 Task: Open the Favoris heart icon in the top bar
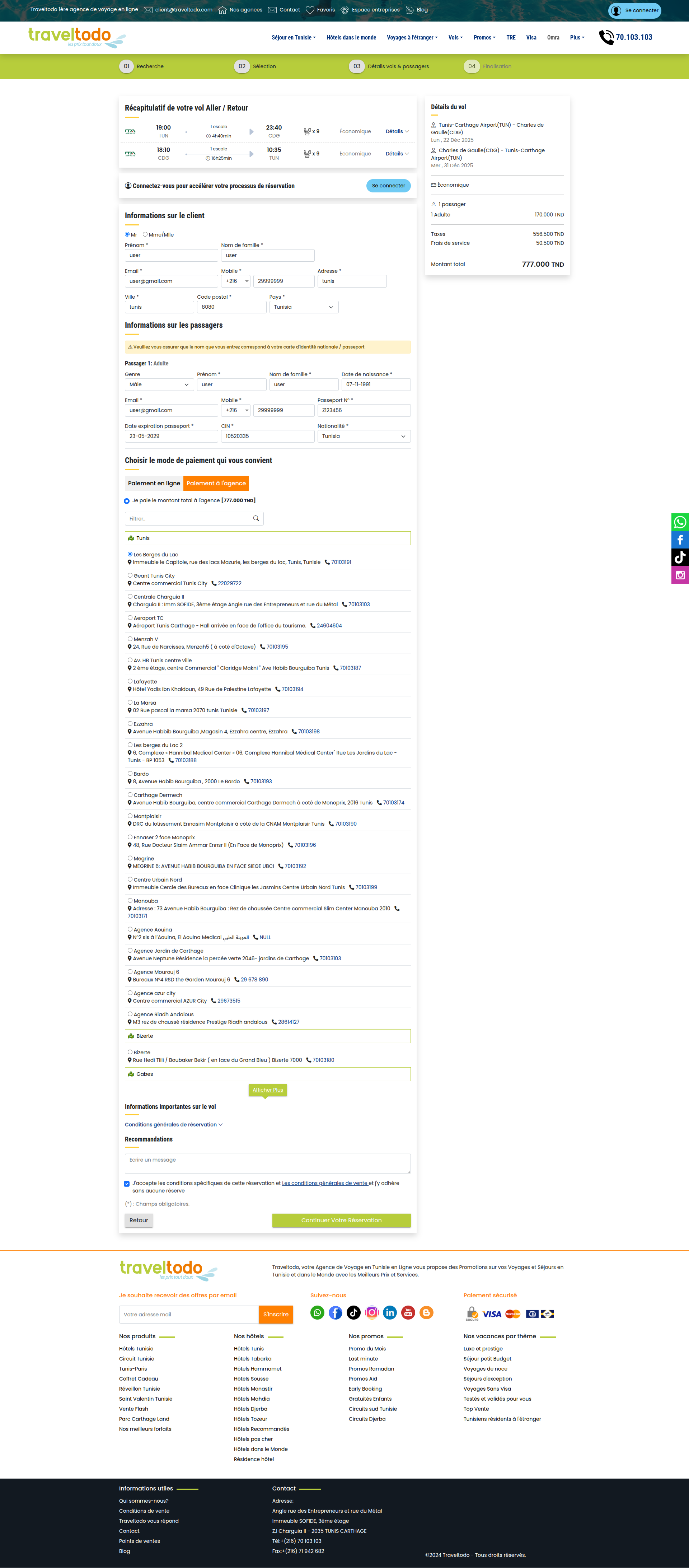click(x=310, y=10)
